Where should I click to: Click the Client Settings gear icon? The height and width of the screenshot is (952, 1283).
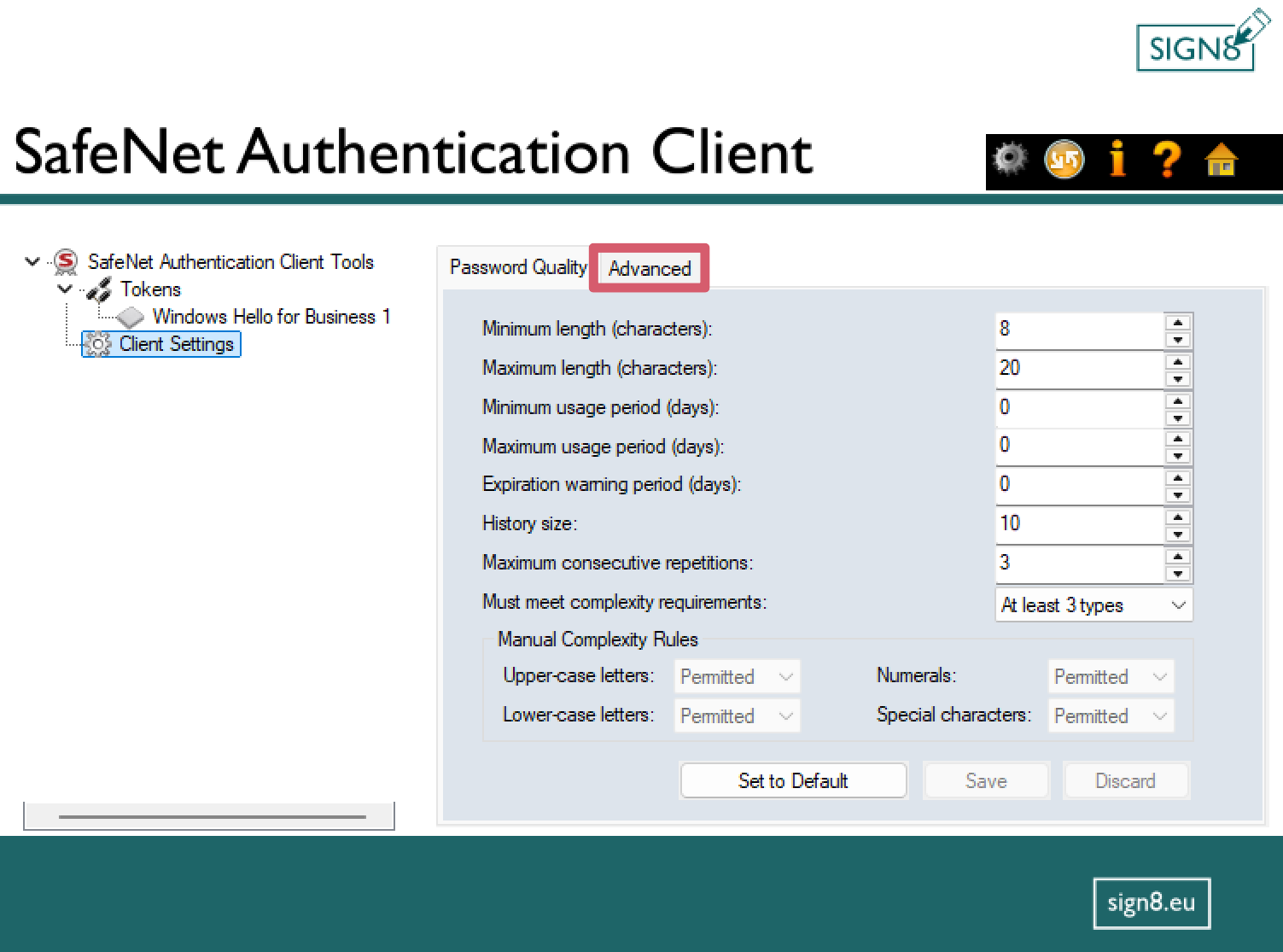click(x=99, y=344)
